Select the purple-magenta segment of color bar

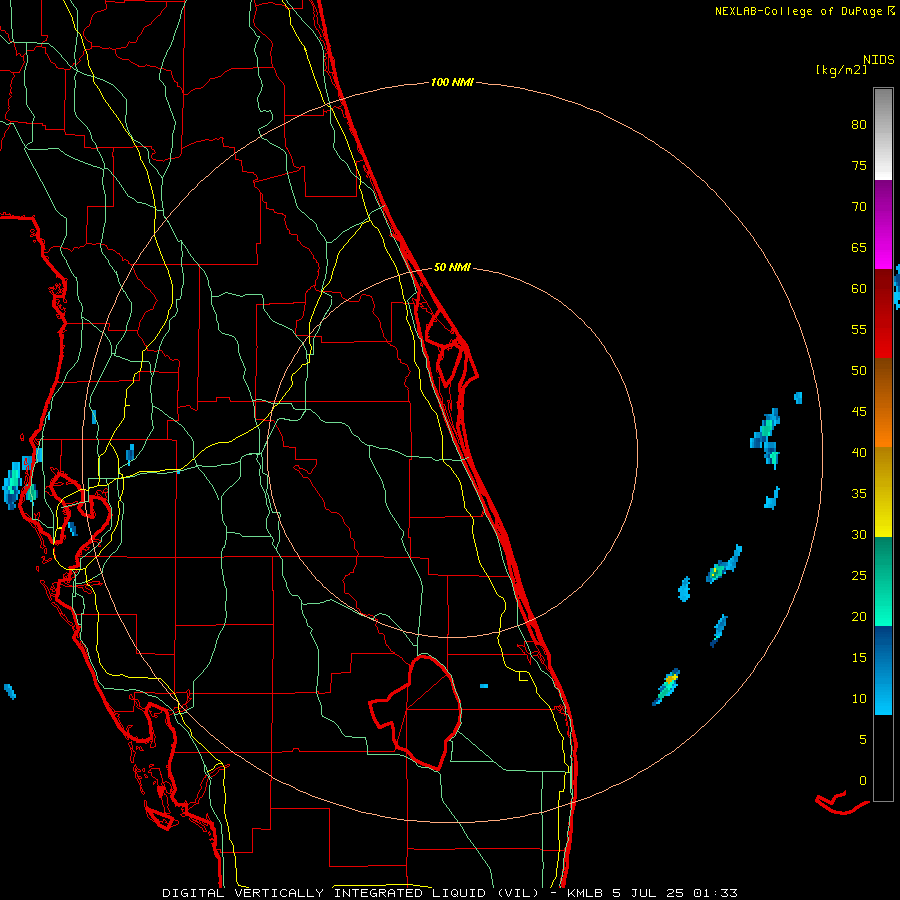(x=883, y=224)
